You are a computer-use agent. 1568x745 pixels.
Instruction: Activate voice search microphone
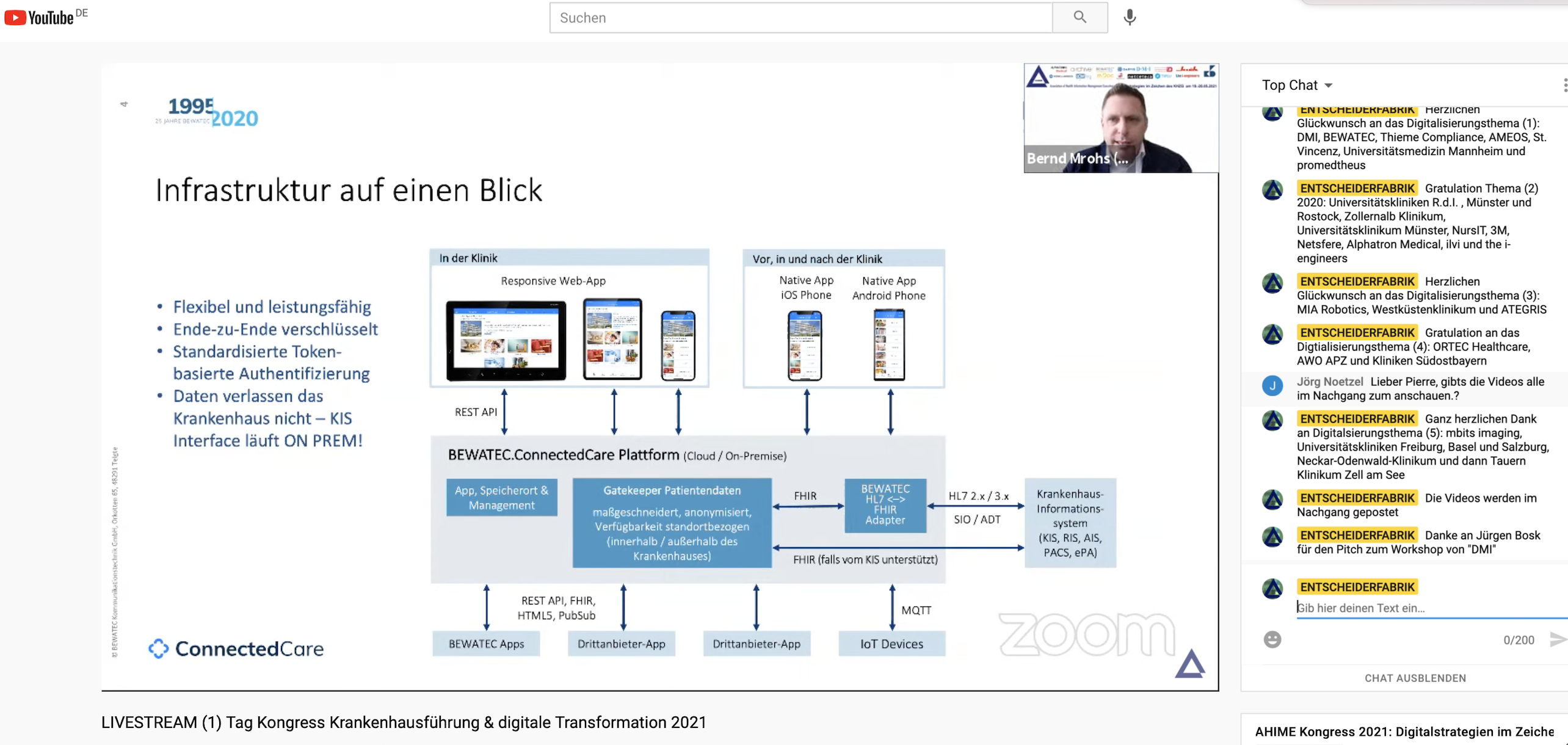point(1130,18)
